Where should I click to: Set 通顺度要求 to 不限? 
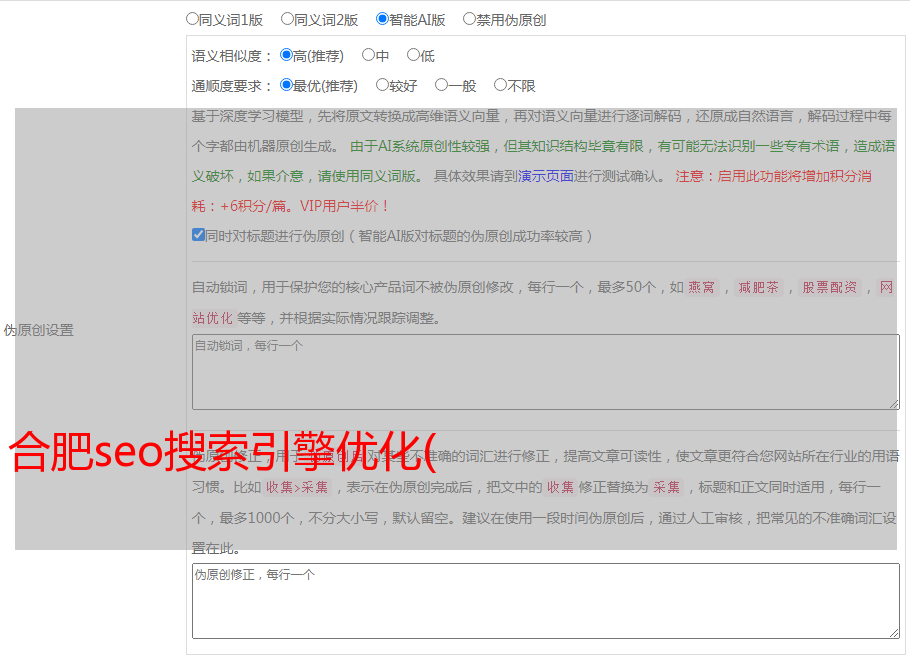click(500, 85)
